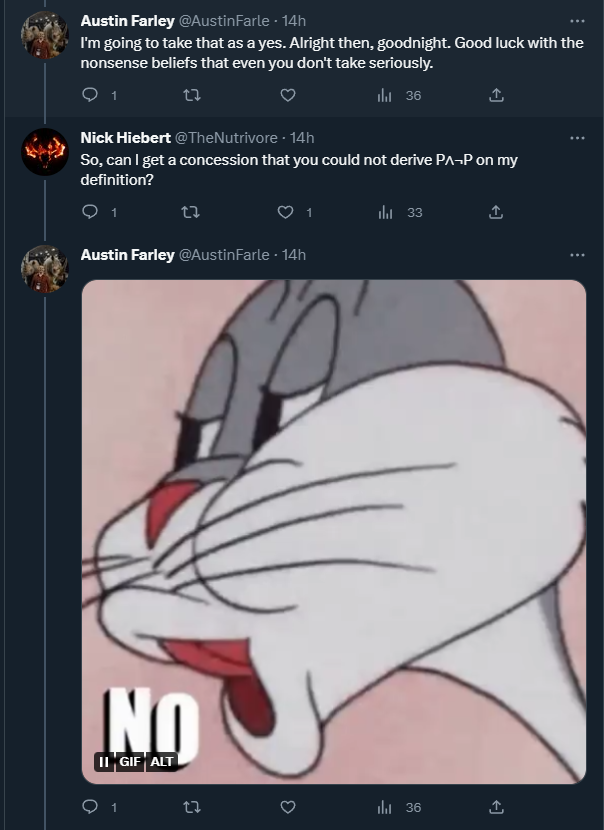The height and width of the screenshot is (830, 604).
Task: Click the Austin Farley name on goodnight tweet
Action: click(x=127, y=21)
